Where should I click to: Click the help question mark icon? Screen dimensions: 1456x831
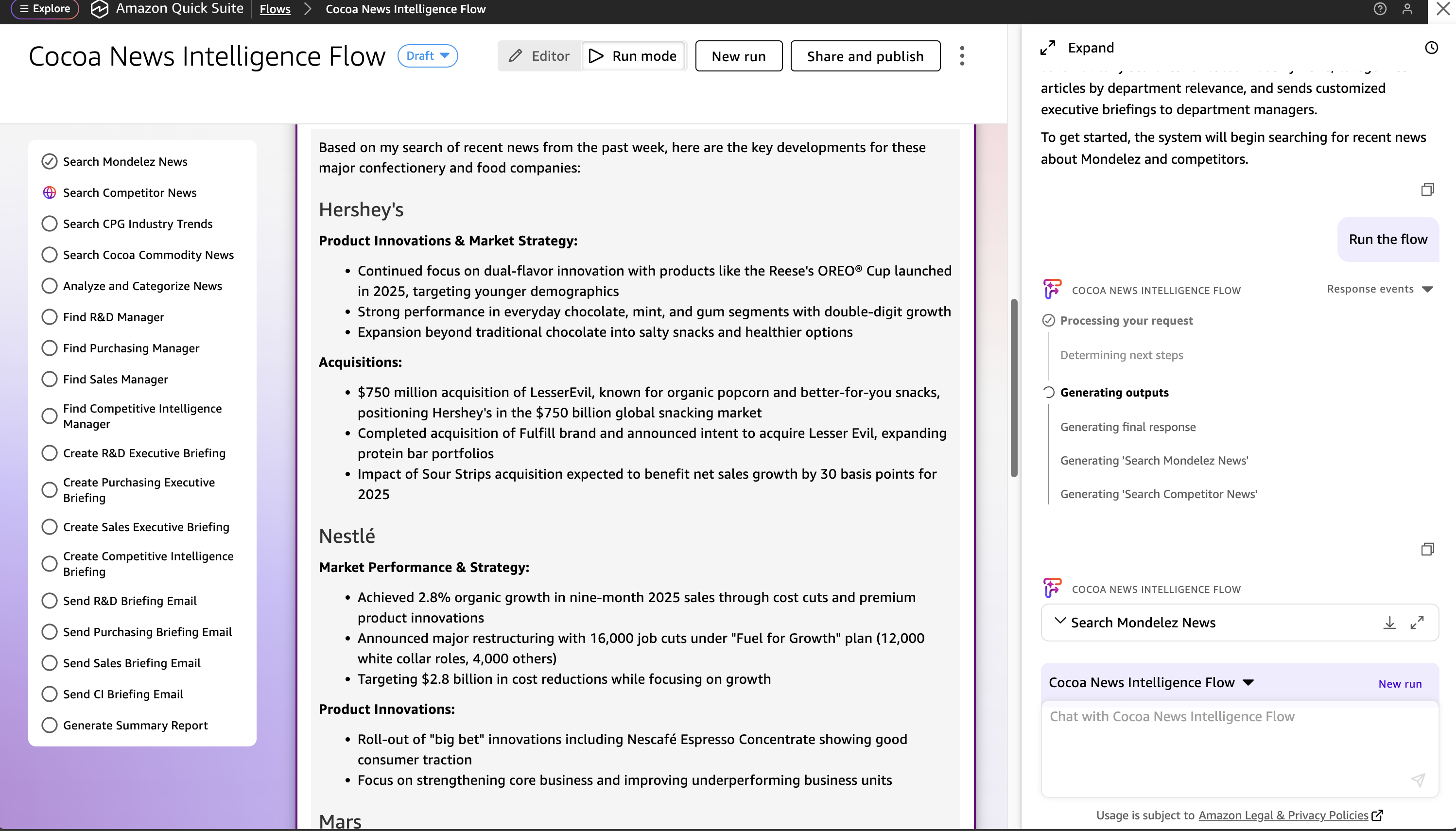[x=1380, y=9]
